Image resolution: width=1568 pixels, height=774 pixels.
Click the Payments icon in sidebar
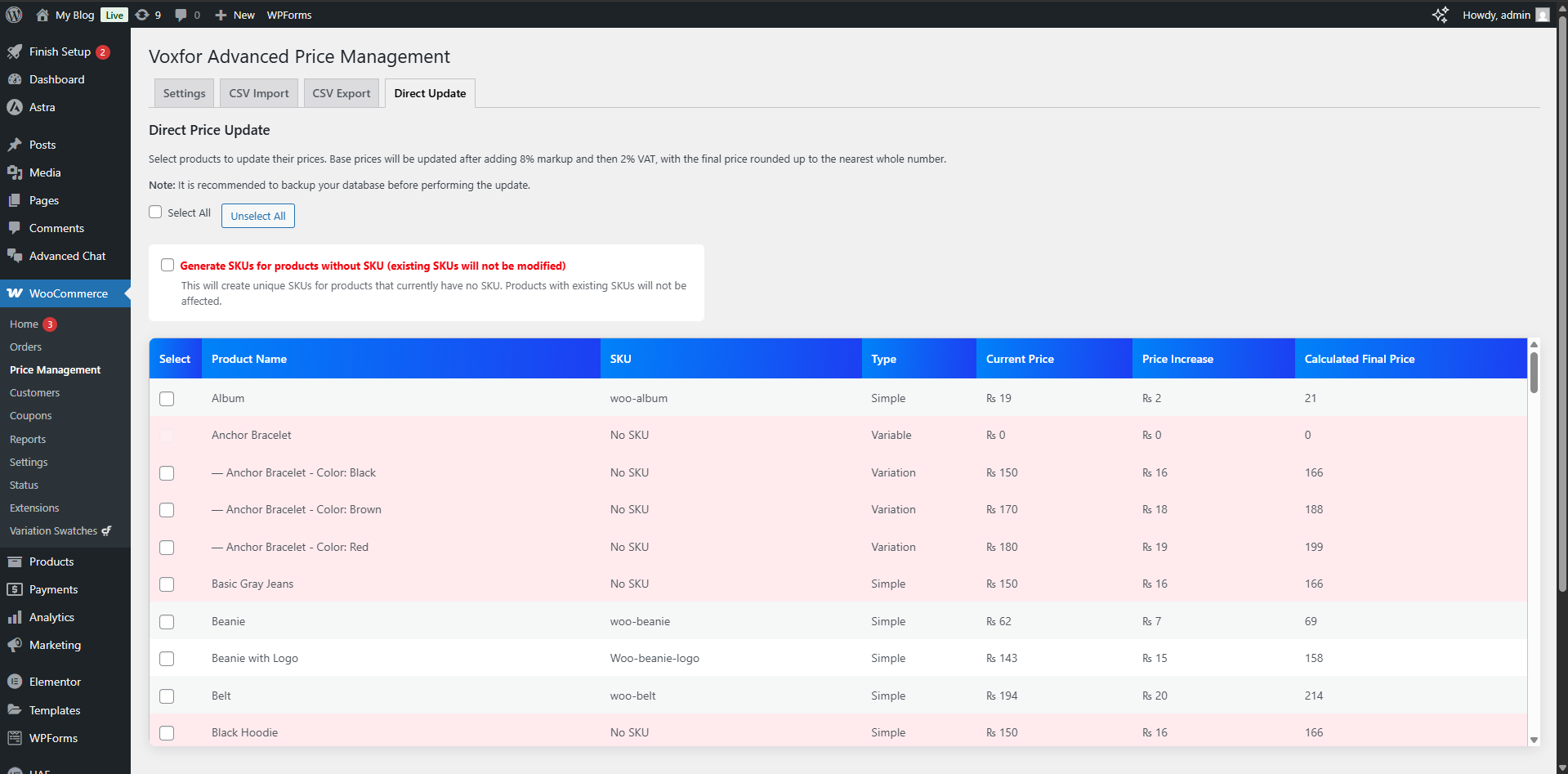[15, 589]
